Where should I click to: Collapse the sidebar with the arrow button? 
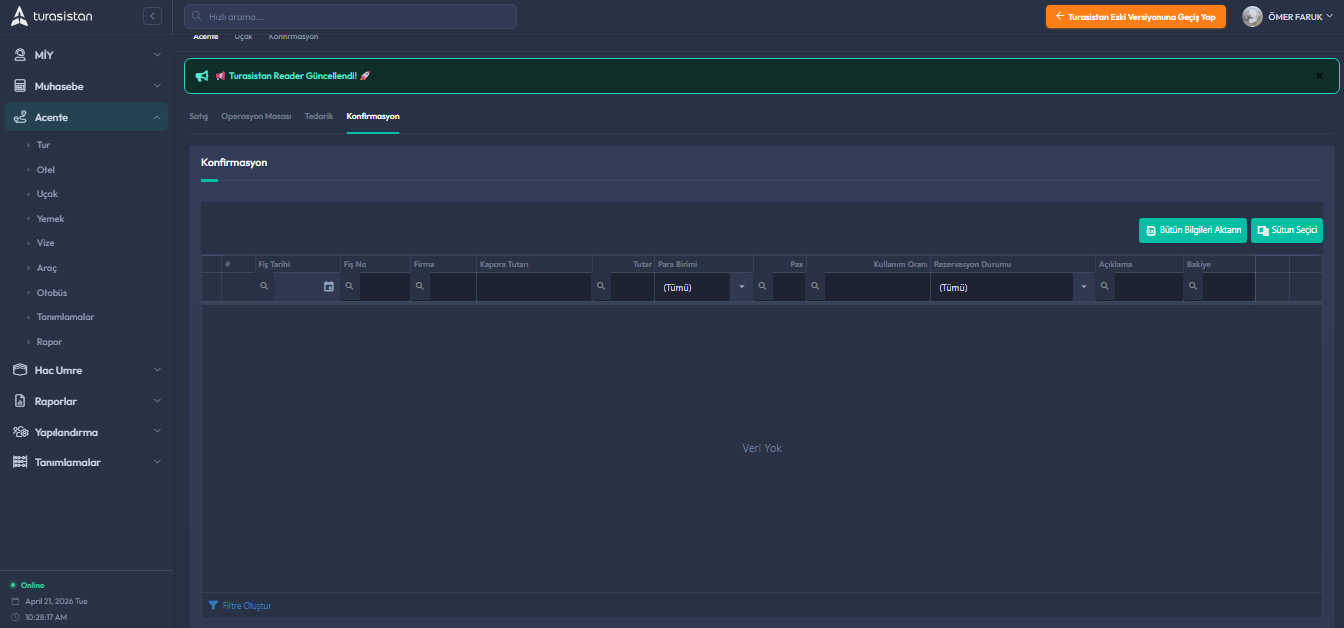(152, 16)
